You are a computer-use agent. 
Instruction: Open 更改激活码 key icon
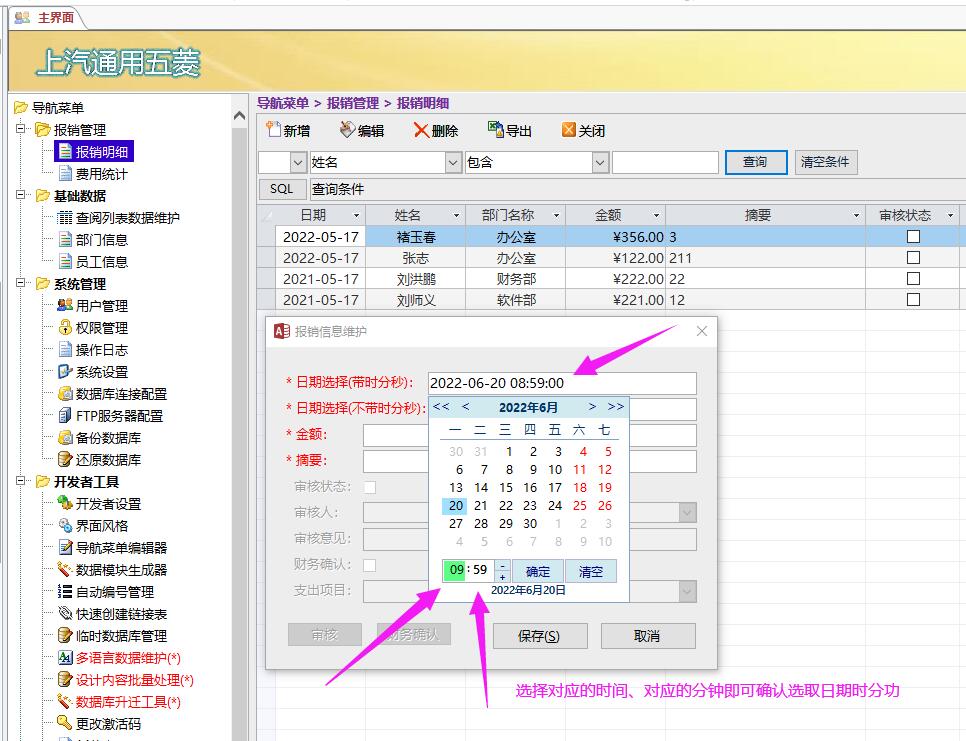click(65, 723)
